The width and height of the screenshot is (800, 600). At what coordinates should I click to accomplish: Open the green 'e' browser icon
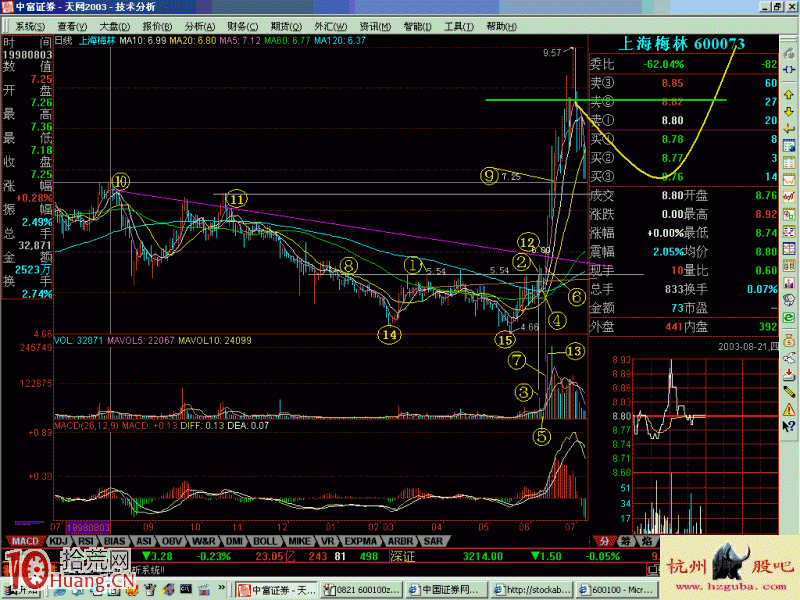pyautogui.click(x=789, y=317)
